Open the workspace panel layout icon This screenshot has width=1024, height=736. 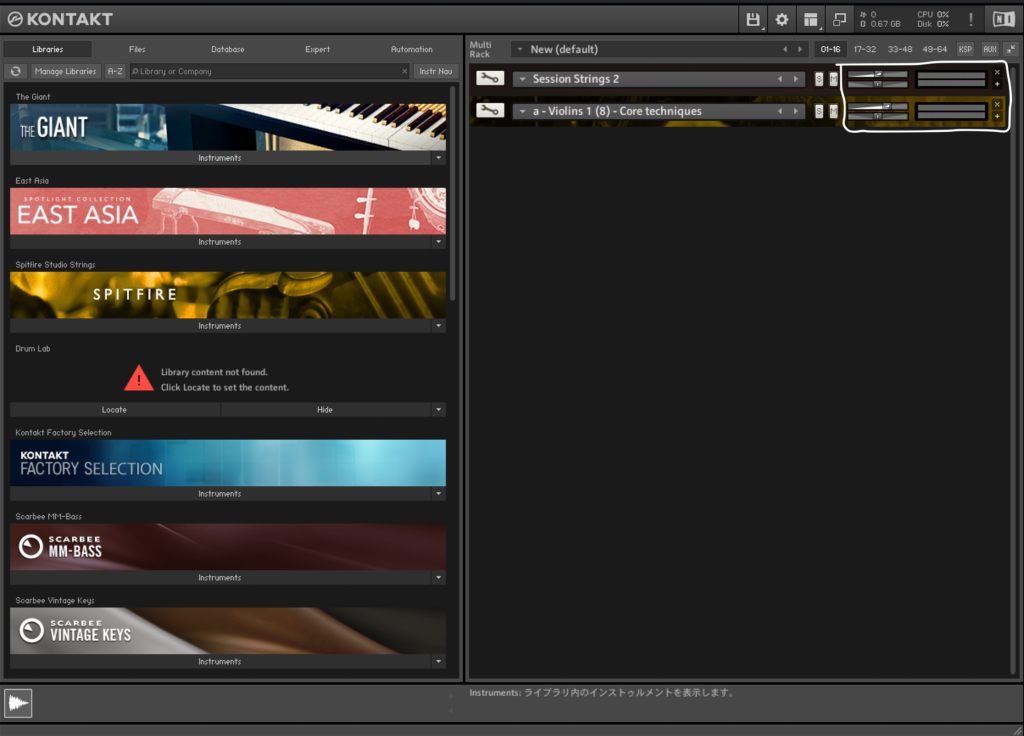811,19
